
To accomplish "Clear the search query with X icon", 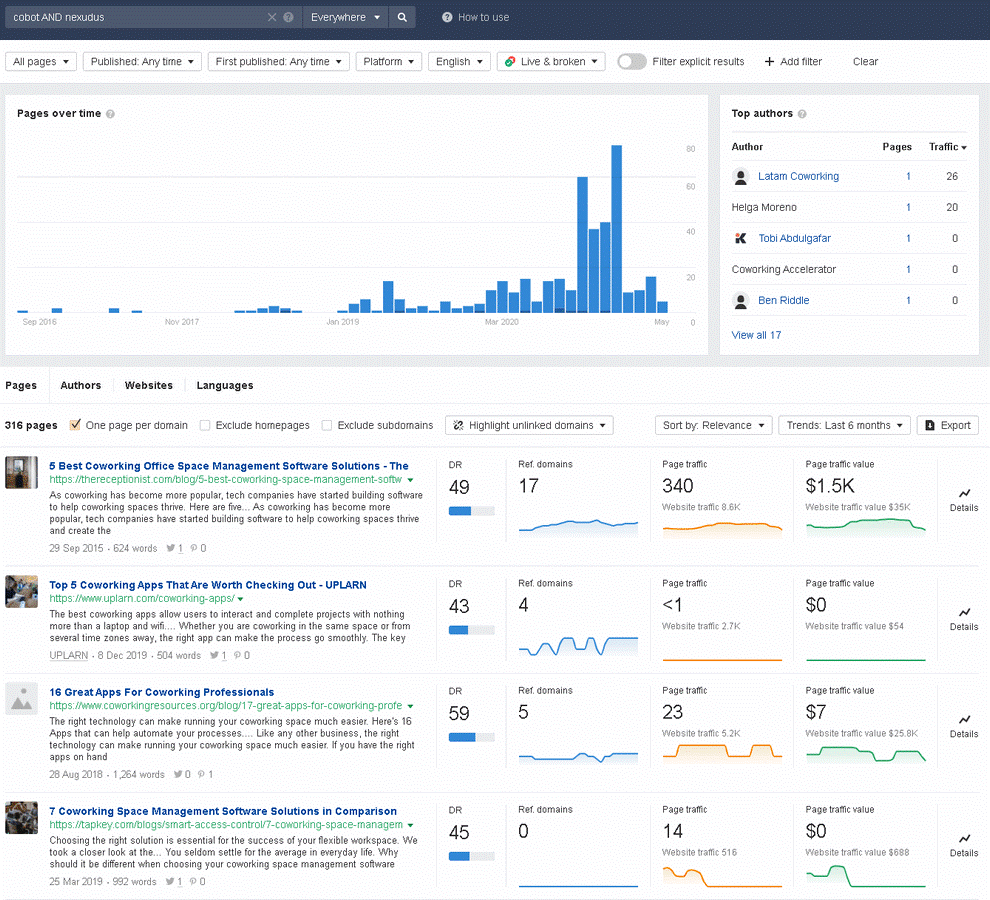I will point(272,17).
